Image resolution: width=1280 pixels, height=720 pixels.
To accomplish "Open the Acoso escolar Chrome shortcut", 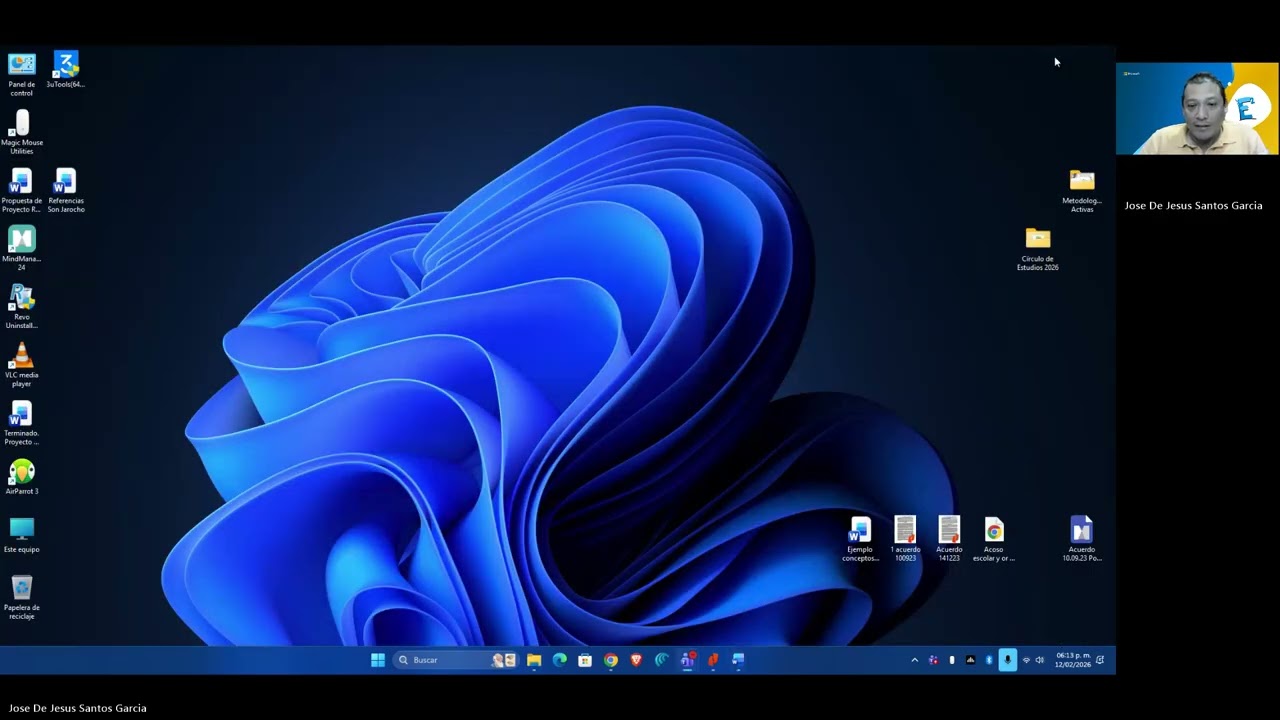I will point(993,538).
